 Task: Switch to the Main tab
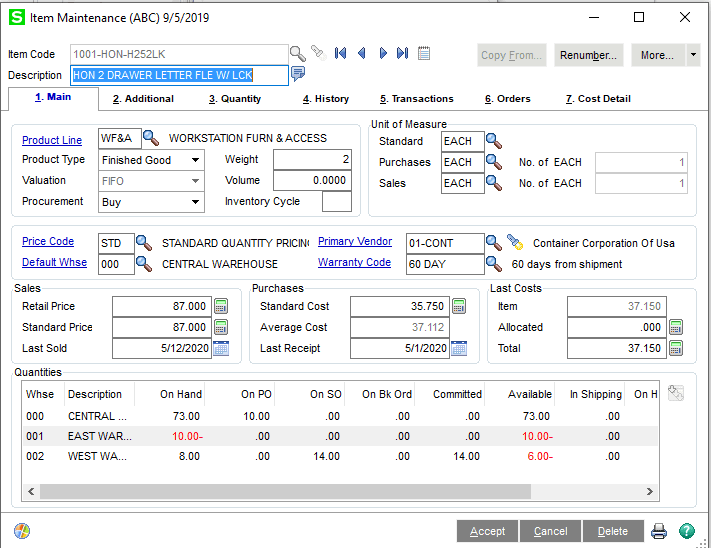53,97
